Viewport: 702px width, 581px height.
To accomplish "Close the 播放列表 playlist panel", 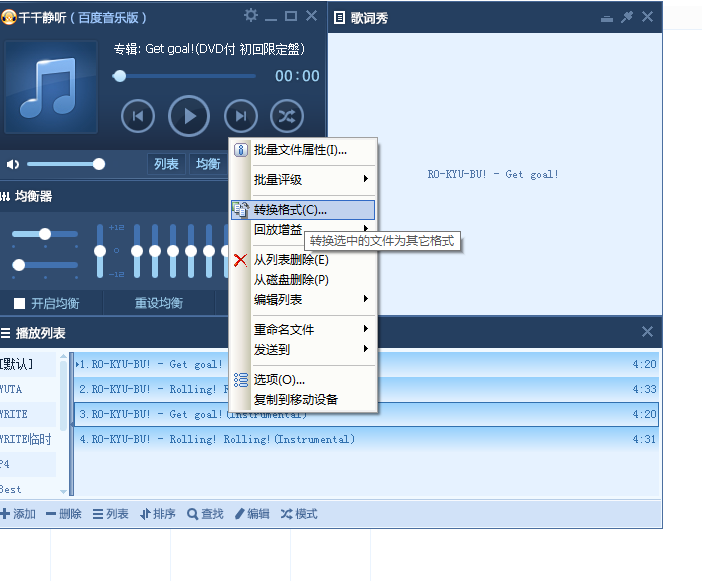I will click(647, 332).
